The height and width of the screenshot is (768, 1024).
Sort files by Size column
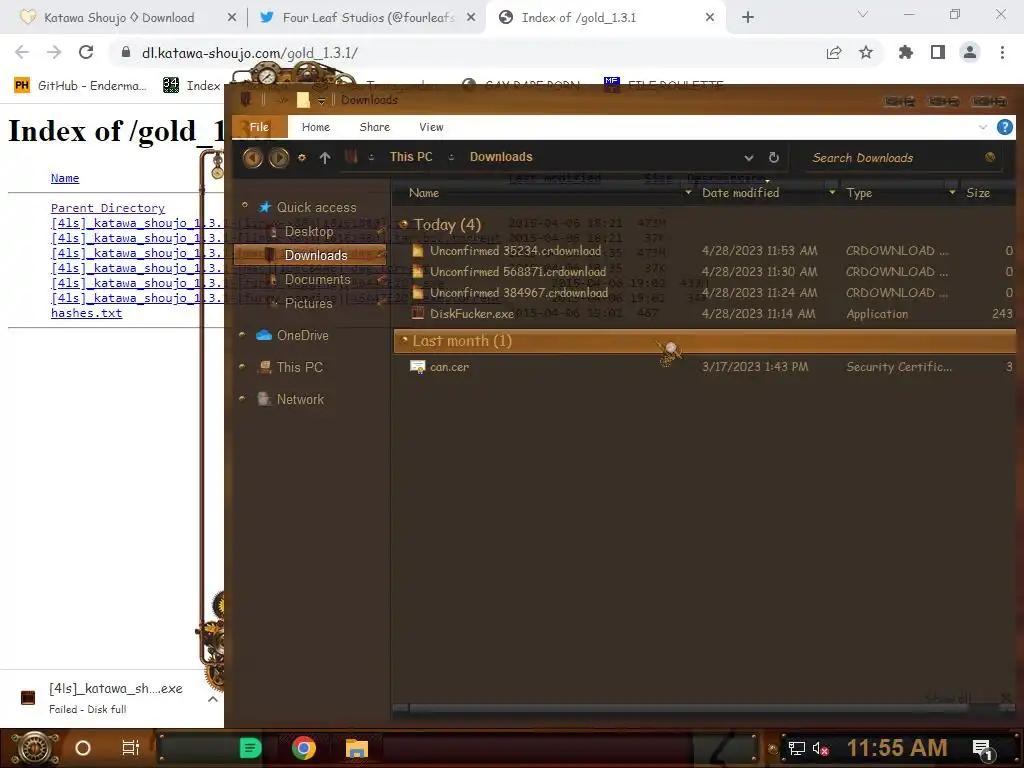978,193
